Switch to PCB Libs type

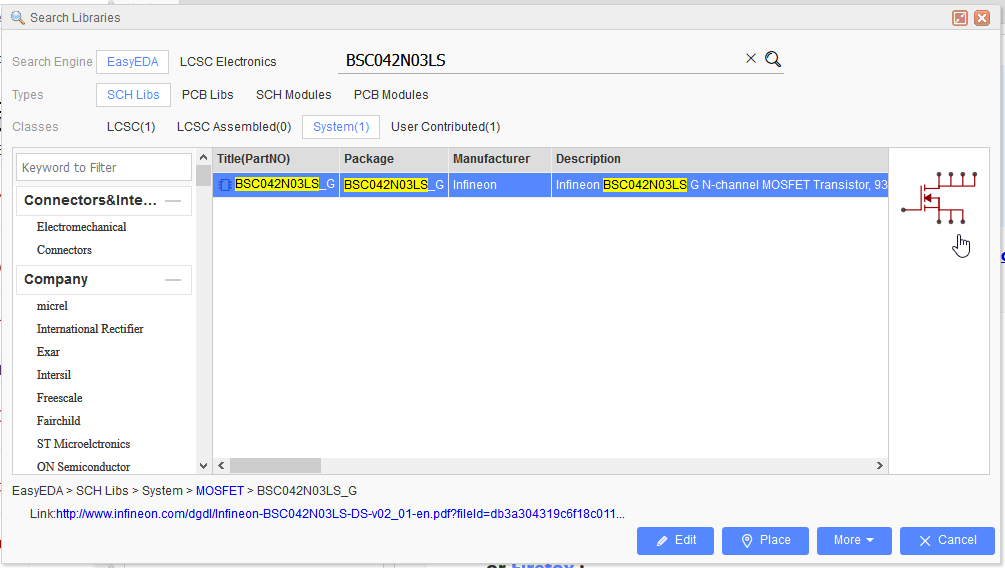(208, 95)
